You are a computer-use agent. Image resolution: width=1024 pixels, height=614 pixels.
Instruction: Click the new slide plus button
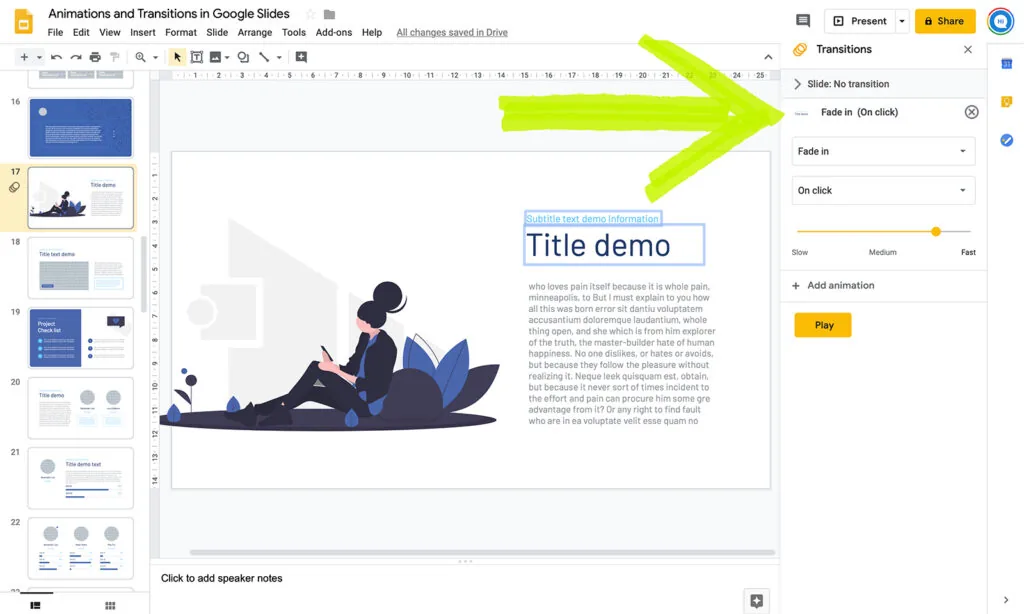(24, 57)
